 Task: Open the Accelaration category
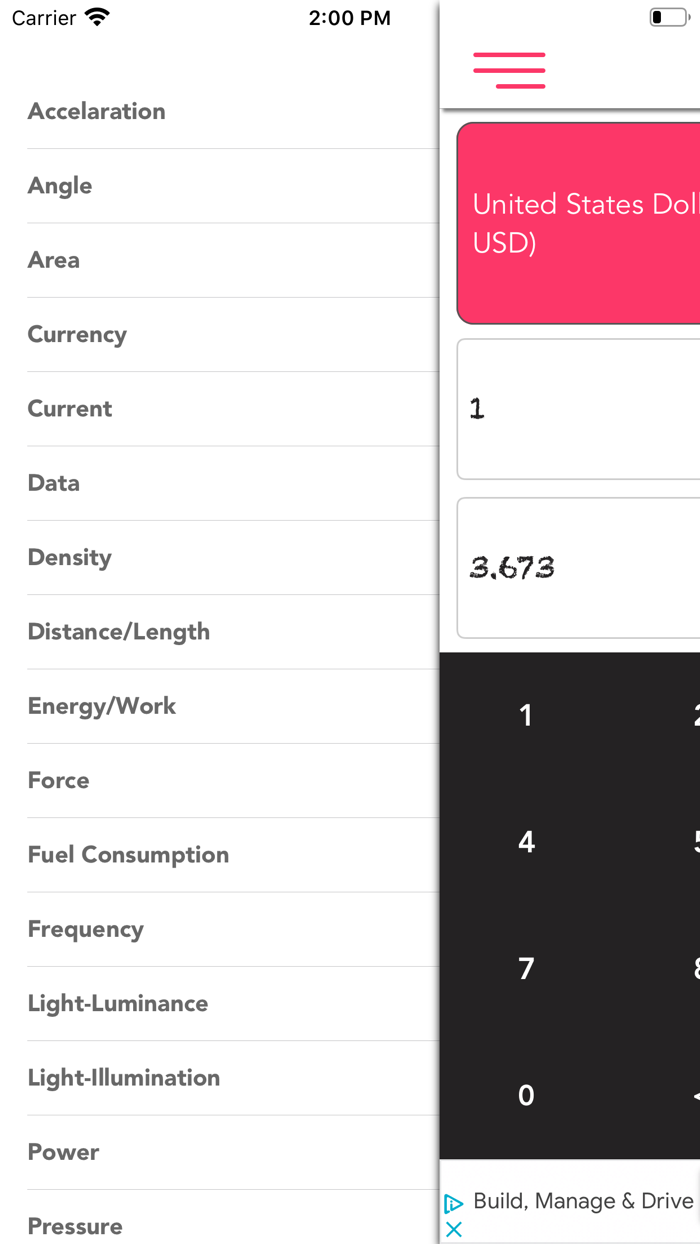(x=97, y=111)
